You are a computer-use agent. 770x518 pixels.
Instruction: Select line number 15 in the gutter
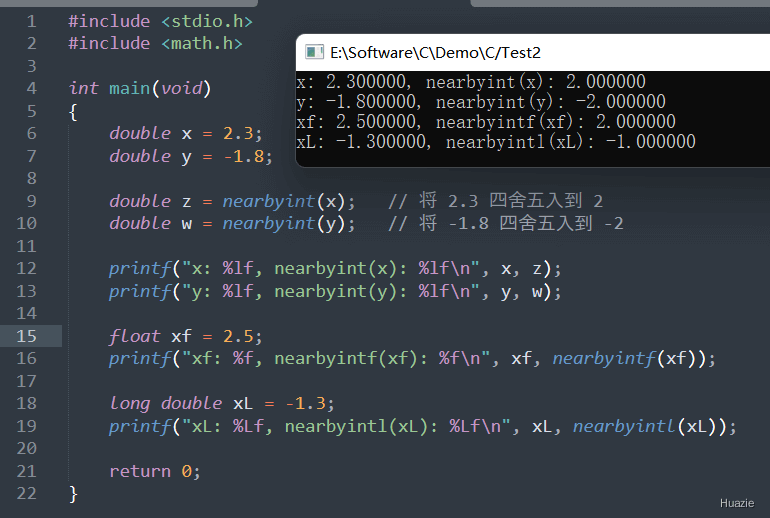point(27,336)
